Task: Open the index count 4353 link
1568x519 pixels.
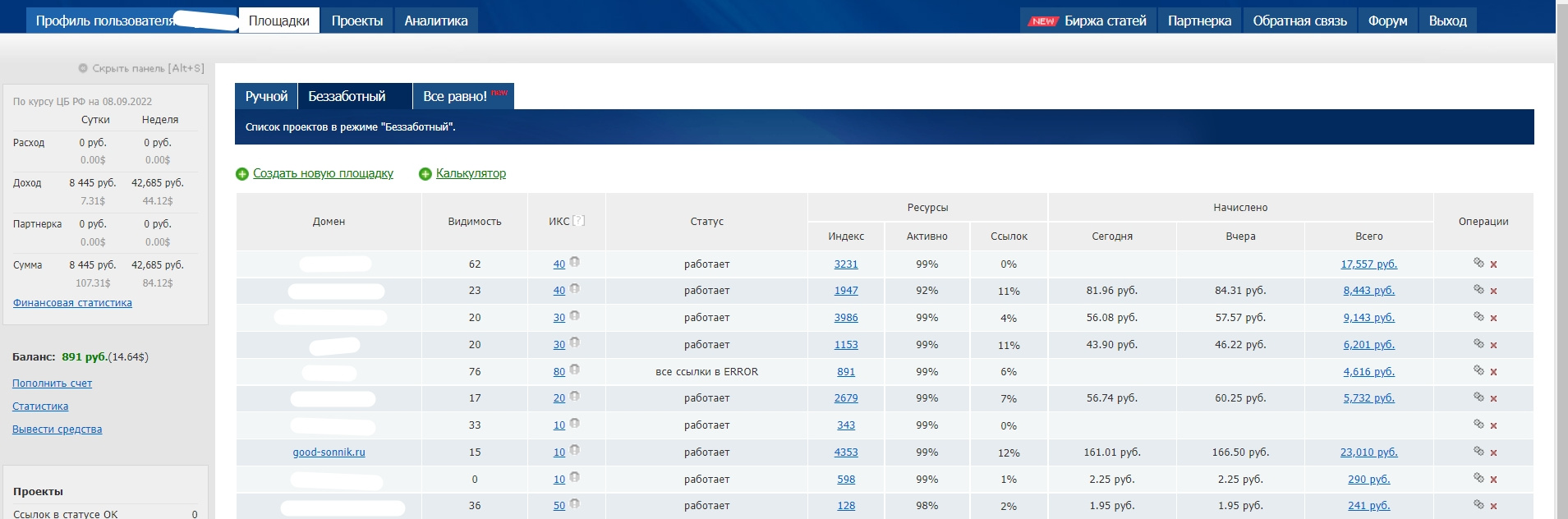Action: (x=846, y=452)
